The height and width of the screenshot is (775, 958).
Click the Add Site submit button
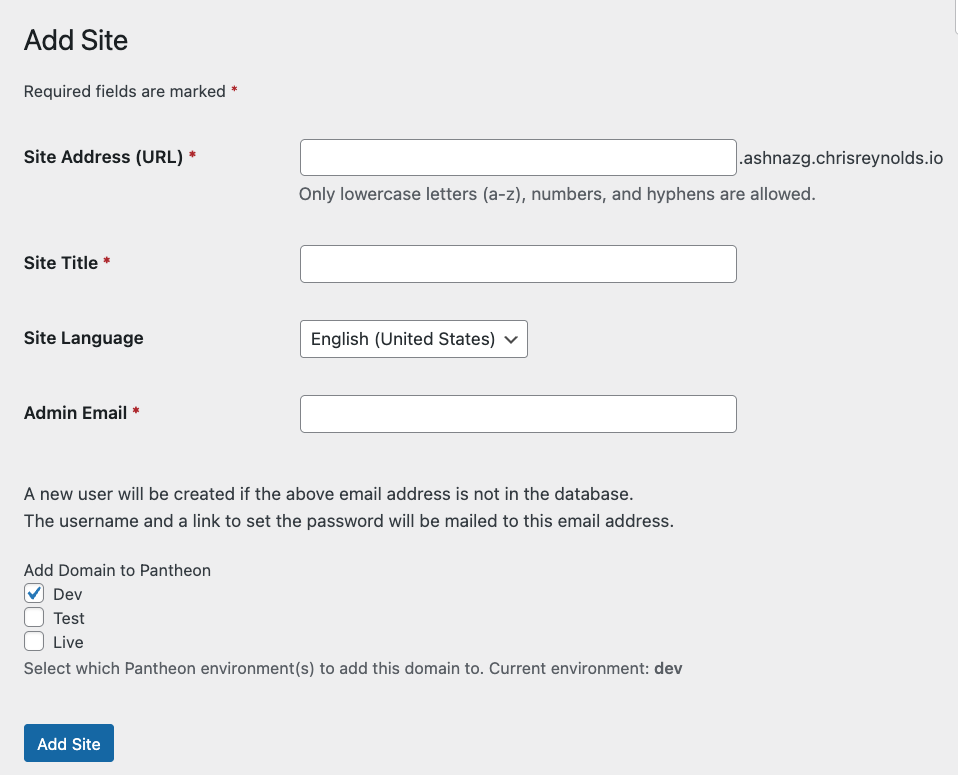(68, 743)
